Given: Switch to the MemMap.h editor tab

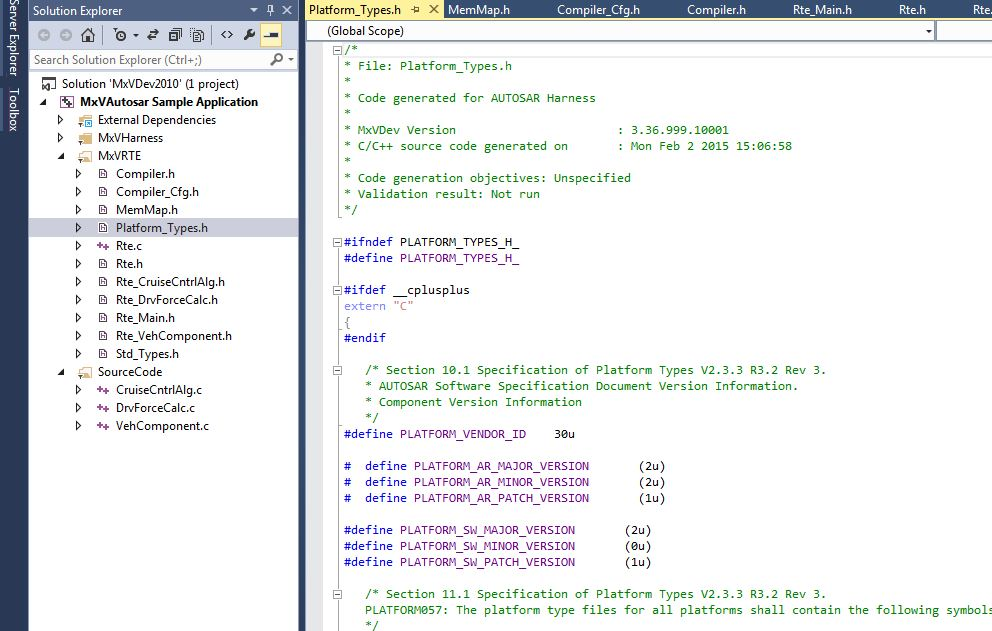Looking at the screenshot, I should [x=478, y=9].
